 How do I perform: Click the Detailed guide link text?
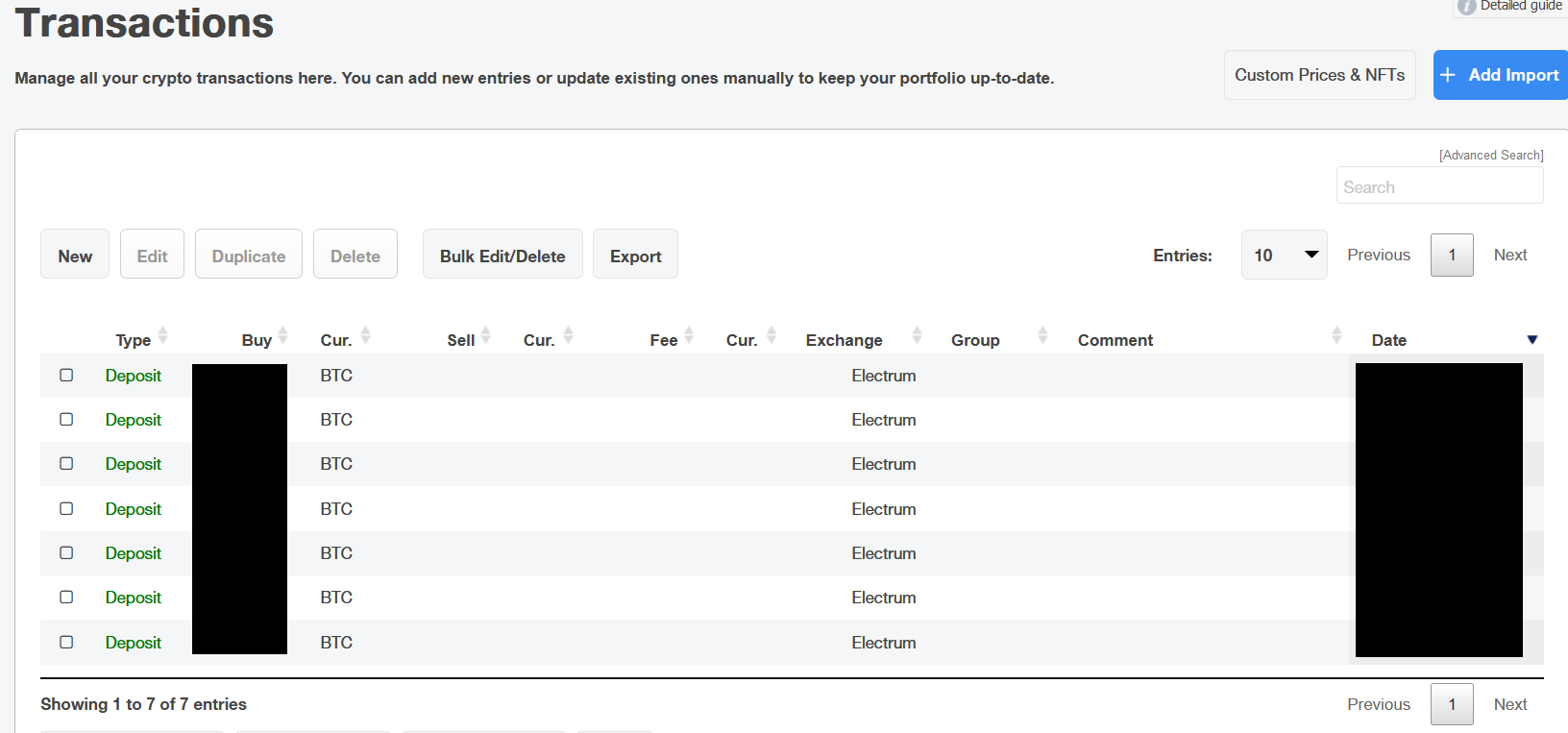click(x=1521, y=6)
